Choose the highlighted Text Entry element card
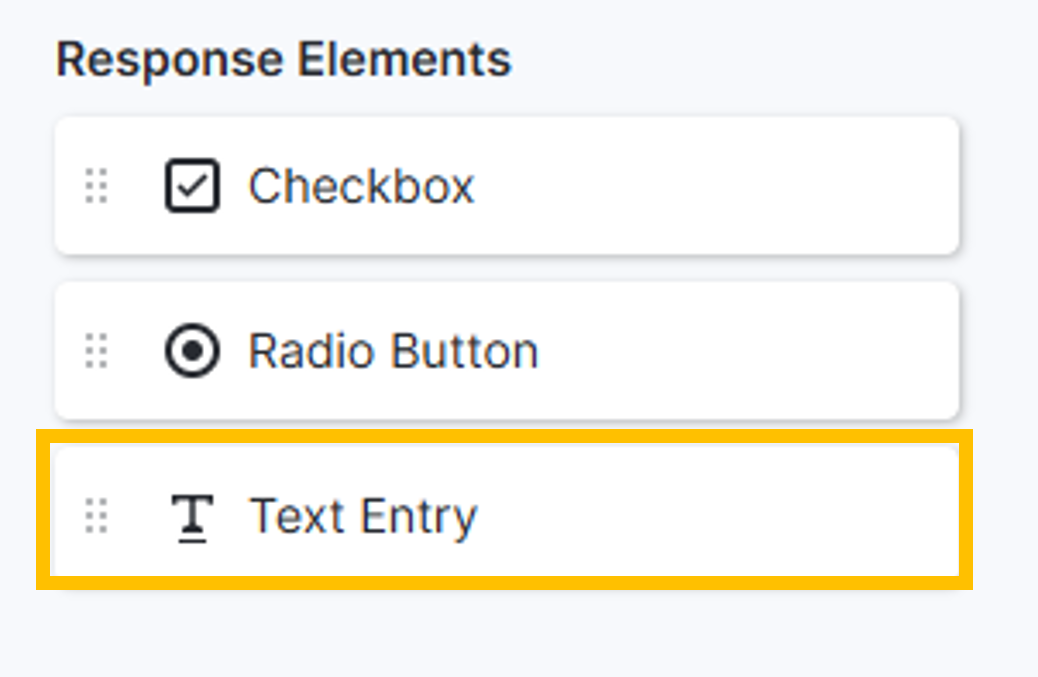Viewport: 1038px width, 677px height. coord(504,511)
